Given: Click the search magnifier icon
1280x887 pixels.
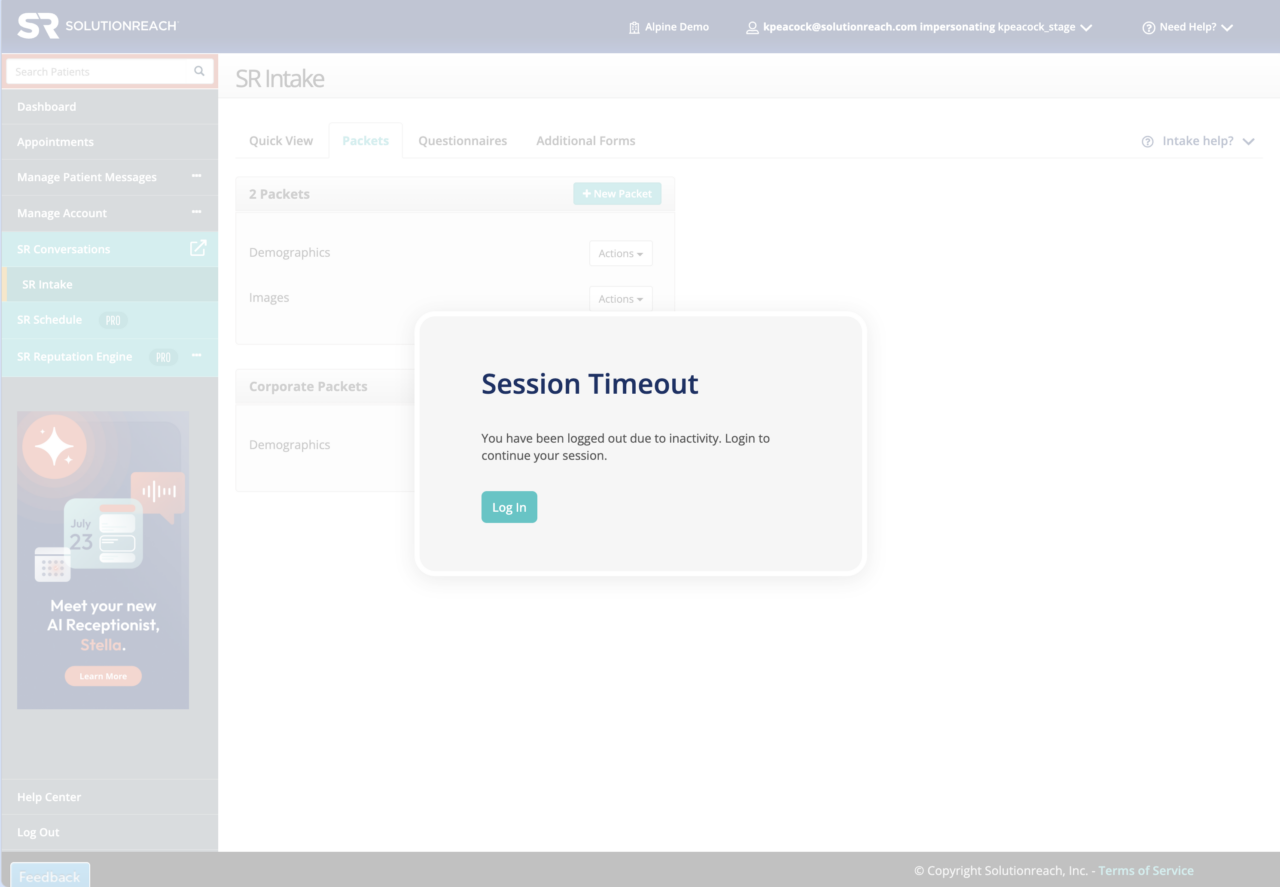Looking at the screenshot, I should 199,71.
